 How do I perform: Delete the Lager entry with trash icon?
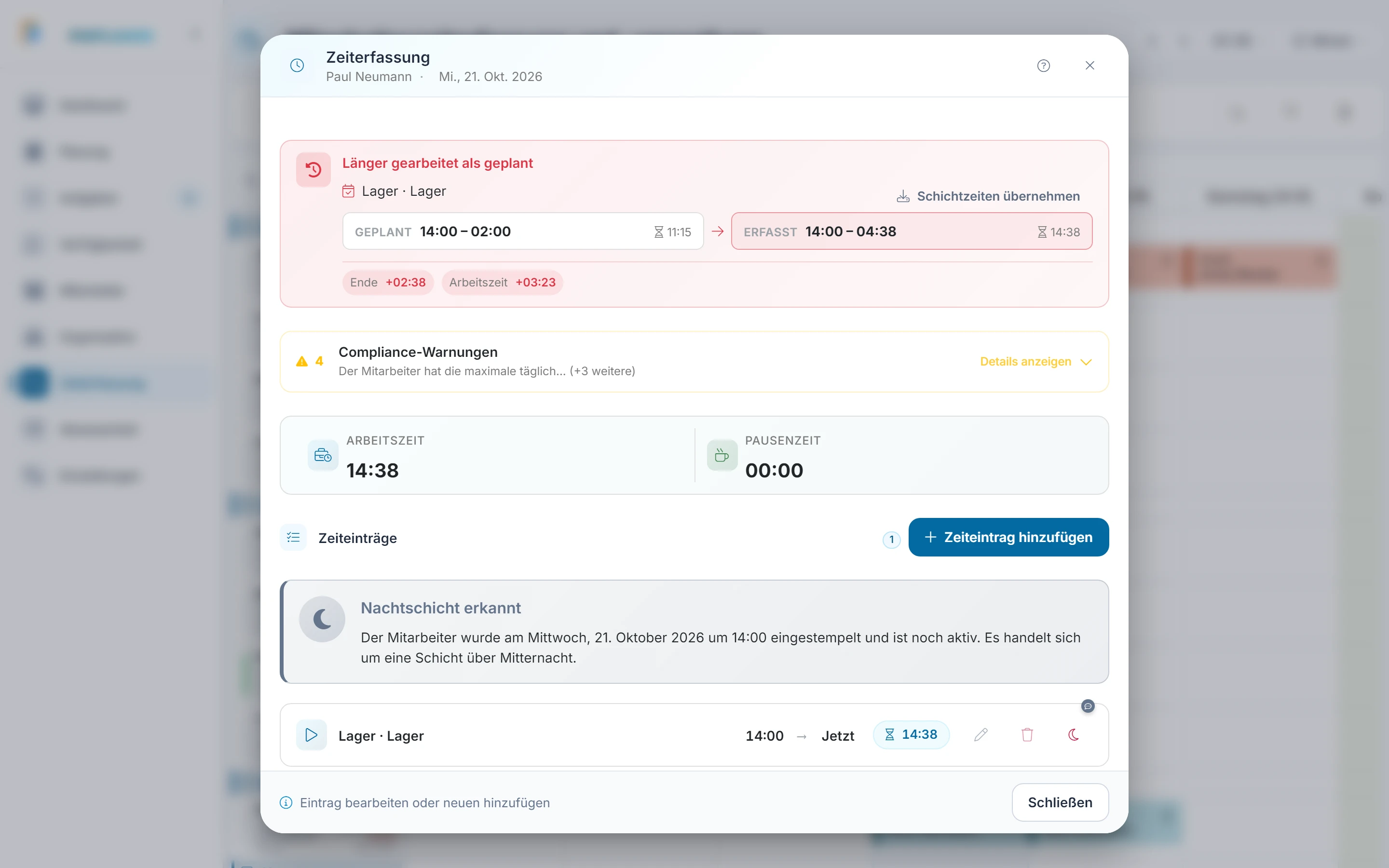click(x=1027, y=735)
